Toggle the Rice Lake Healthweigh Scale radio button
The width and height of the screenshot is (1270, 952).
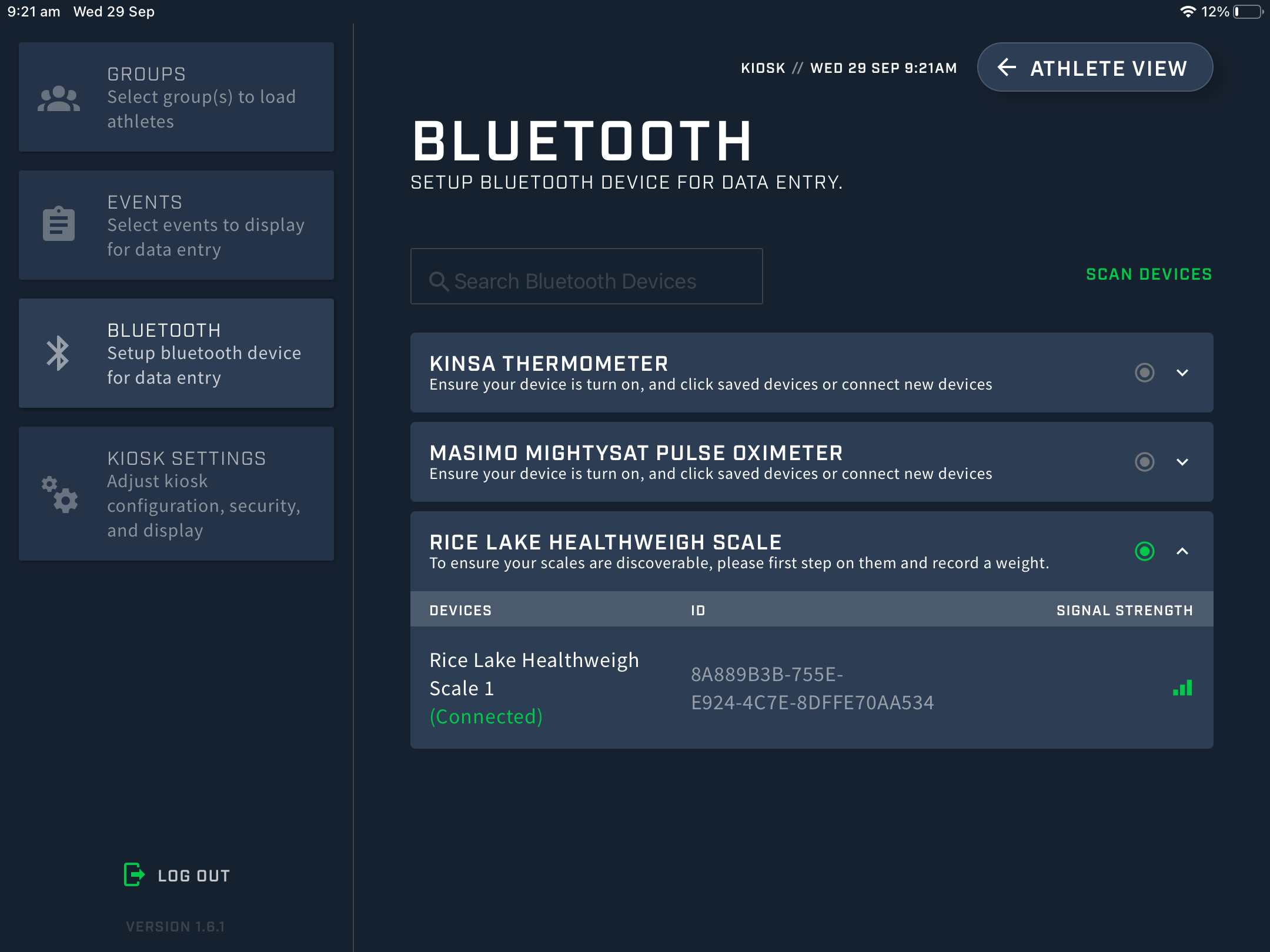point(1144,551)
